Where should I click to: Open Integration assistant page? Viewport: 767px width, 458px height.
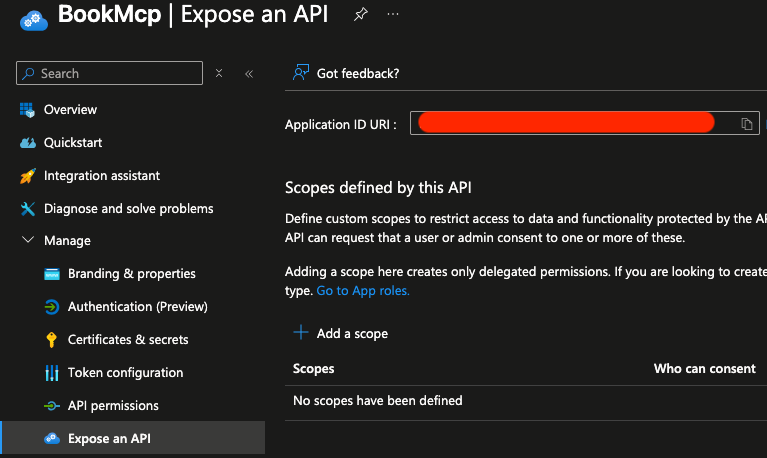pos(102,176)
